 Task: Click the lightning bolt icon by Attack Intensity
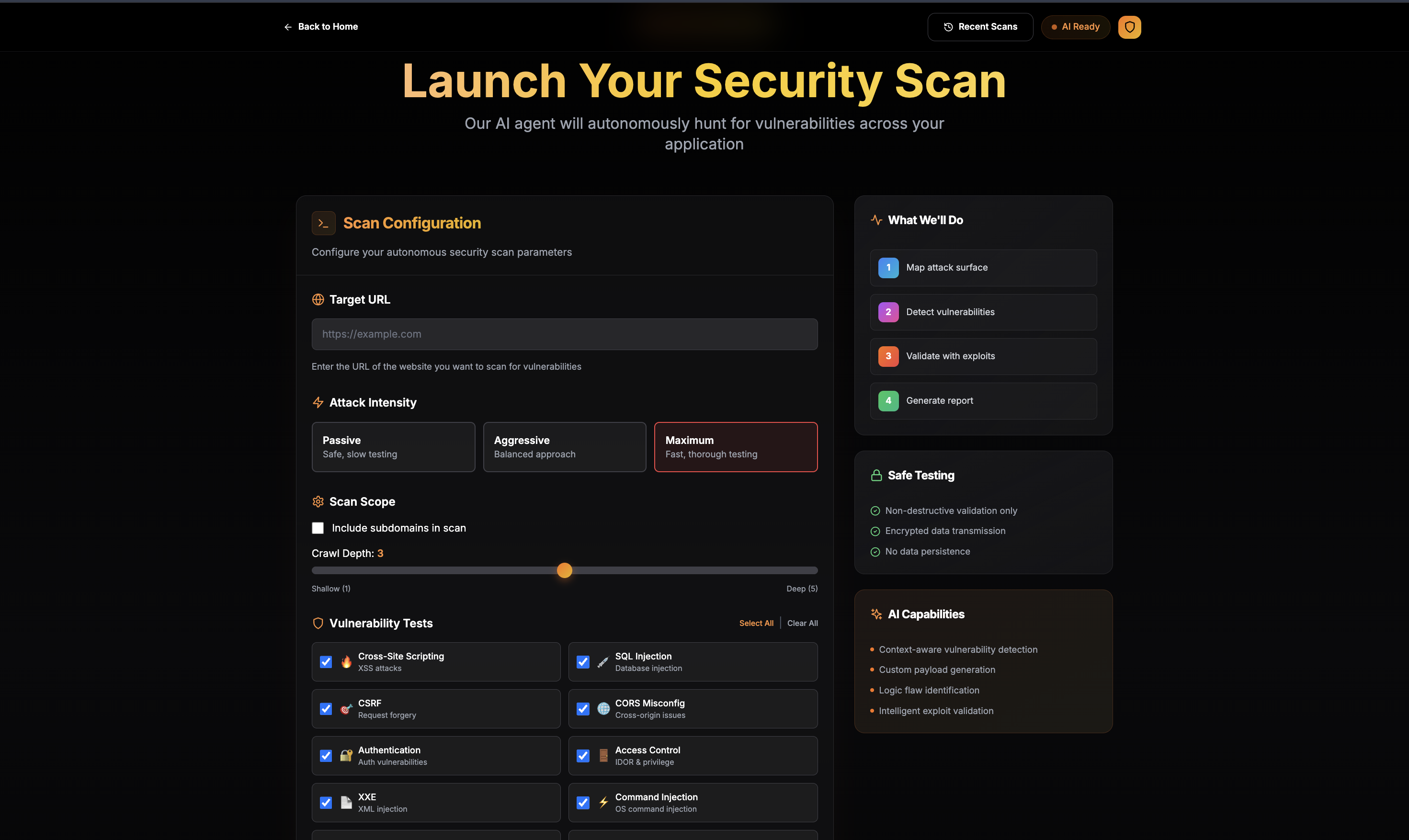click(x=318, y=402)
